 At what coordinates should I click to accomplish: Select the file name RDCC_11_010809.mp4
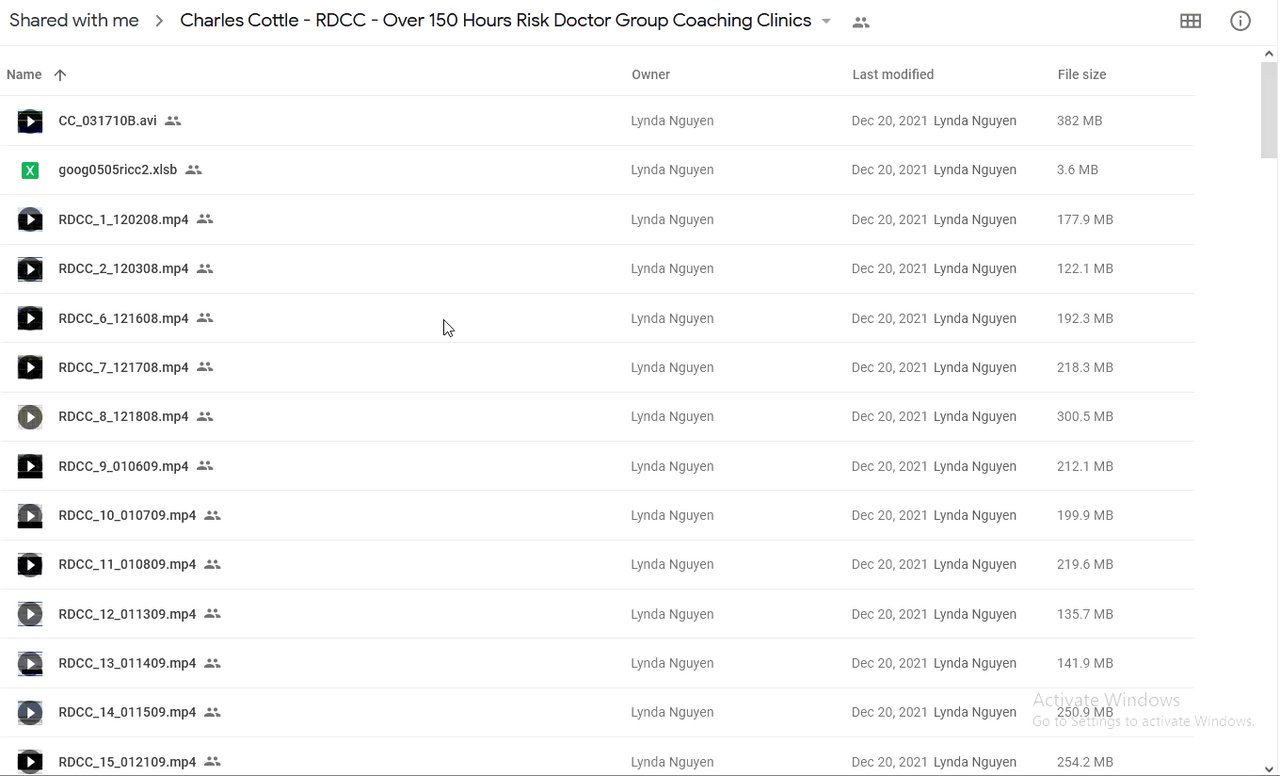[127, 565]
